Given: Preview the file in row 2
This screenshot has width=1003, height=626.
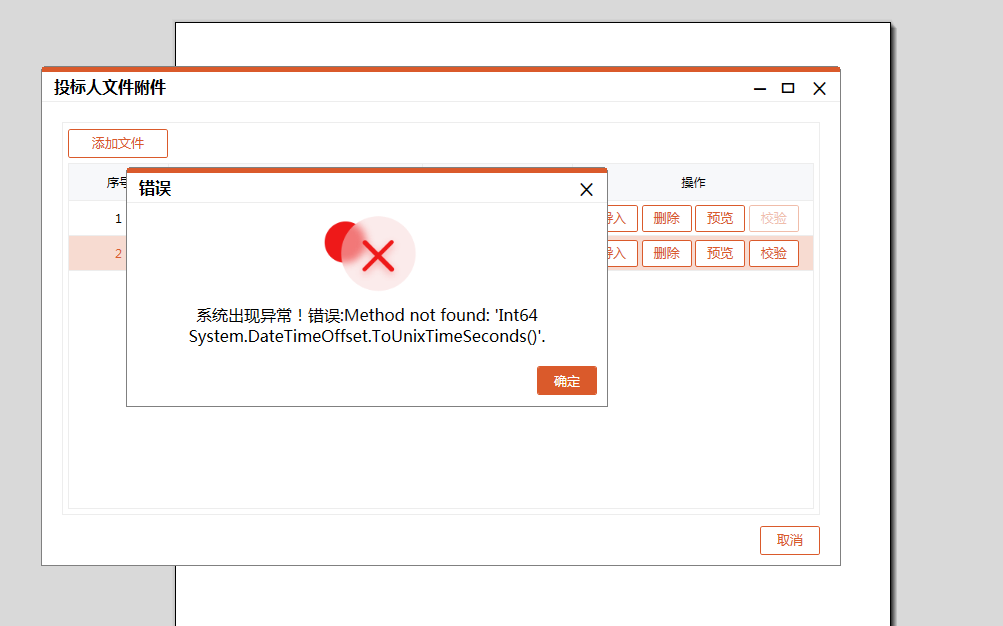Looking at the screenshot, I should 720,253.
